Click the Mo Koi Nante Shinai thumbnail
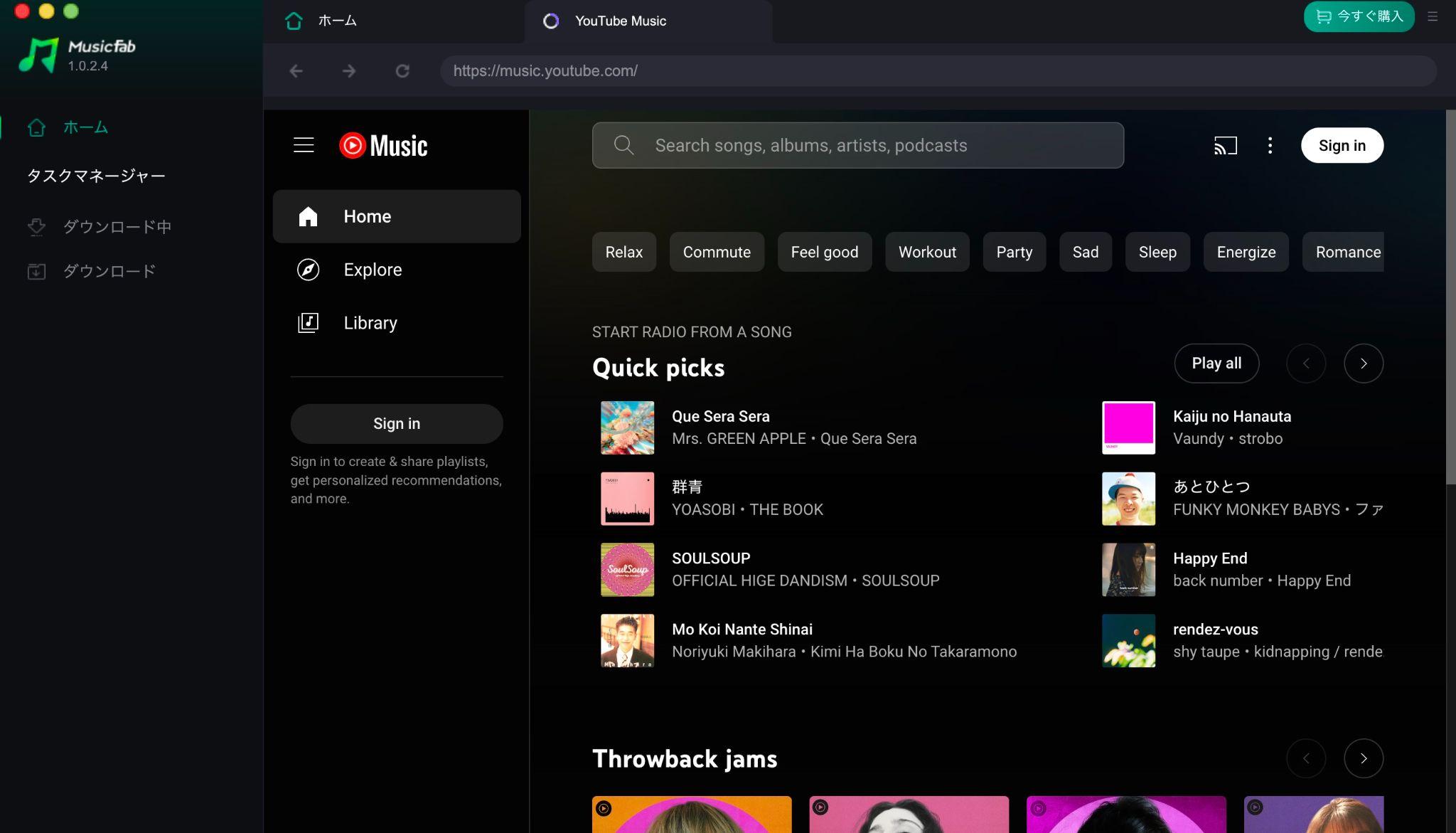The image size is (1456, 833). (x=627, y=641)
